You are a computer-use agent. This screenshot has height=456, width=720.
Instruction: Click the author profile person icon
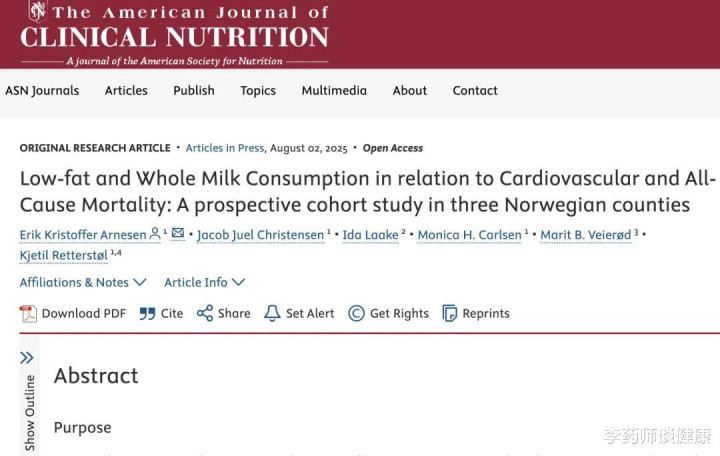[x=155, y=233]
